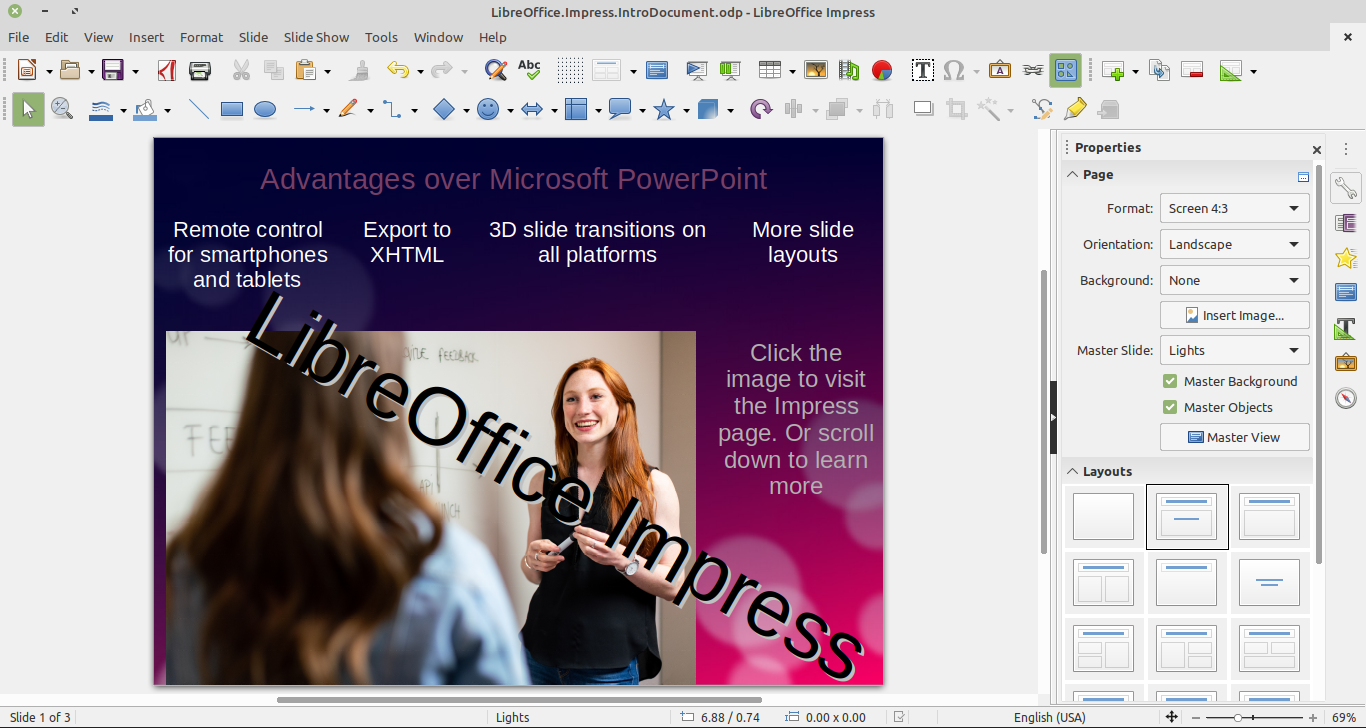Select the Ellipse drawing tool
The width and height of the screenshot is (1366, 728).
[x=265, y=109]
